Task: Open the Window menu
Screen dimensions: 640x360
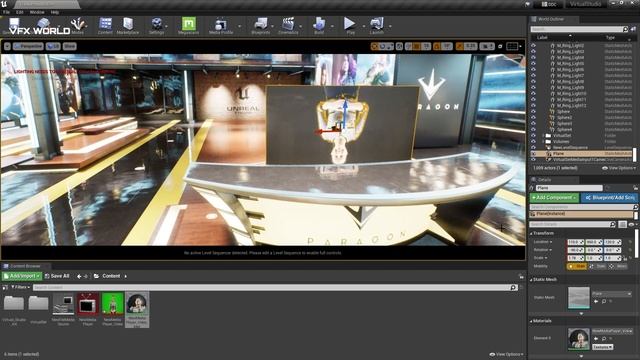Action: click(37, 12)
